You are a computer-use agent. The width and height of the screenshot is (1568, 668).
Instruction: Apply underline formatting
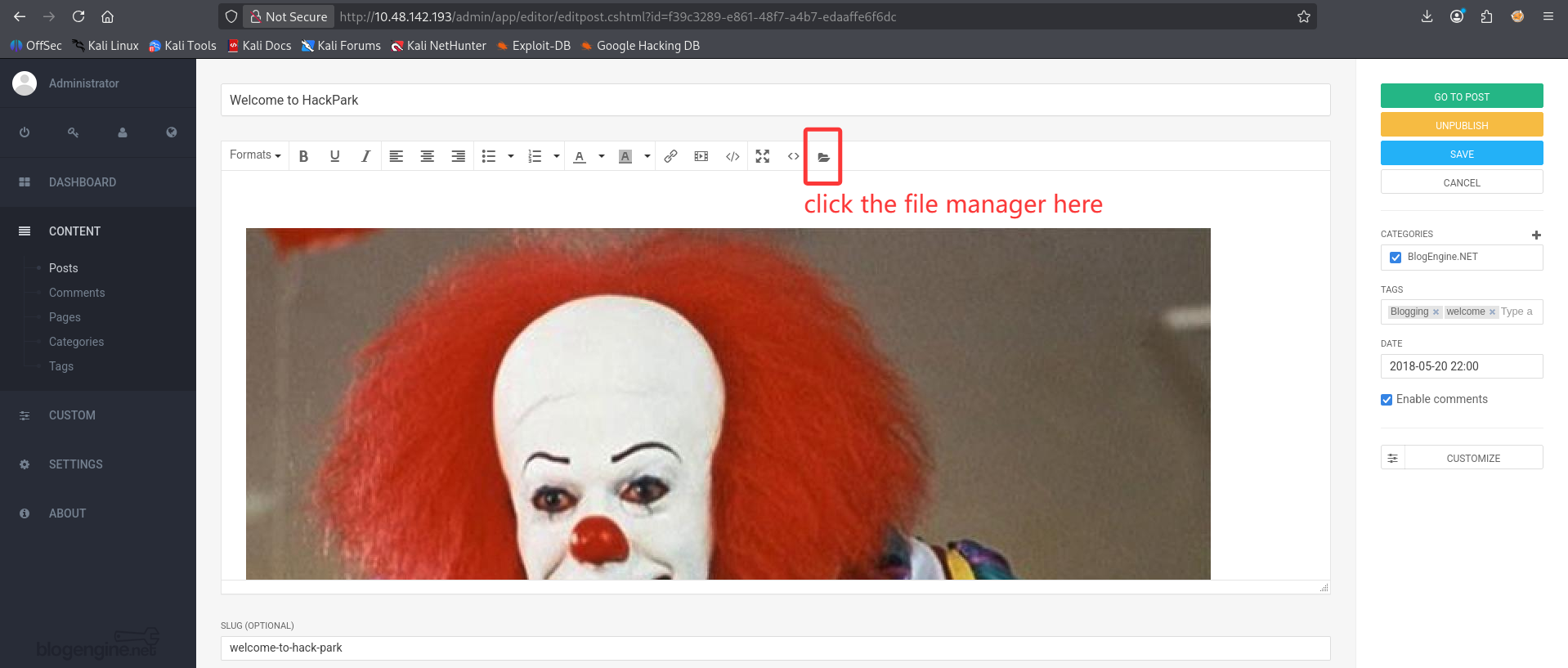pyautogui.click(x=334, y=156)
